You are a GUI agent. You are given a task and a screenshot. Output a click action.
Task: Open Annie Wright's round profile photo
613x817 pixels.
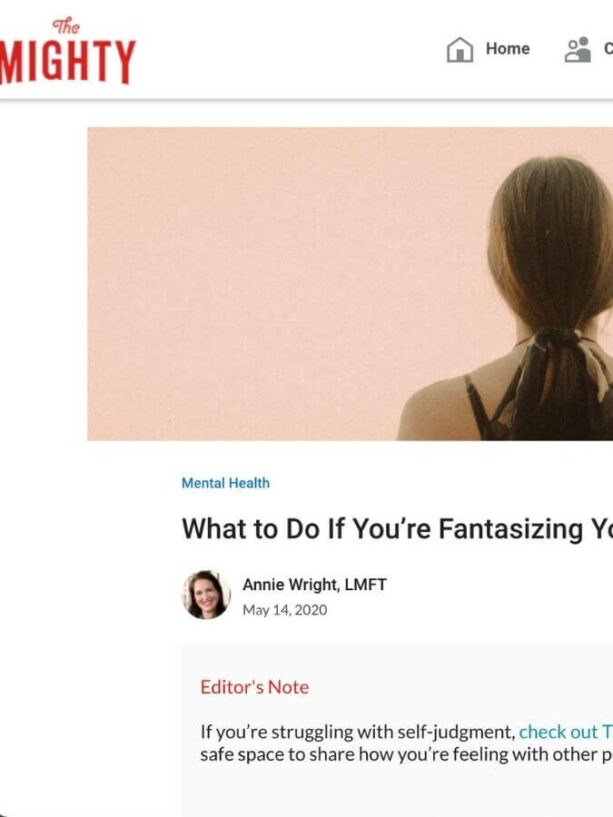point(206,595)
